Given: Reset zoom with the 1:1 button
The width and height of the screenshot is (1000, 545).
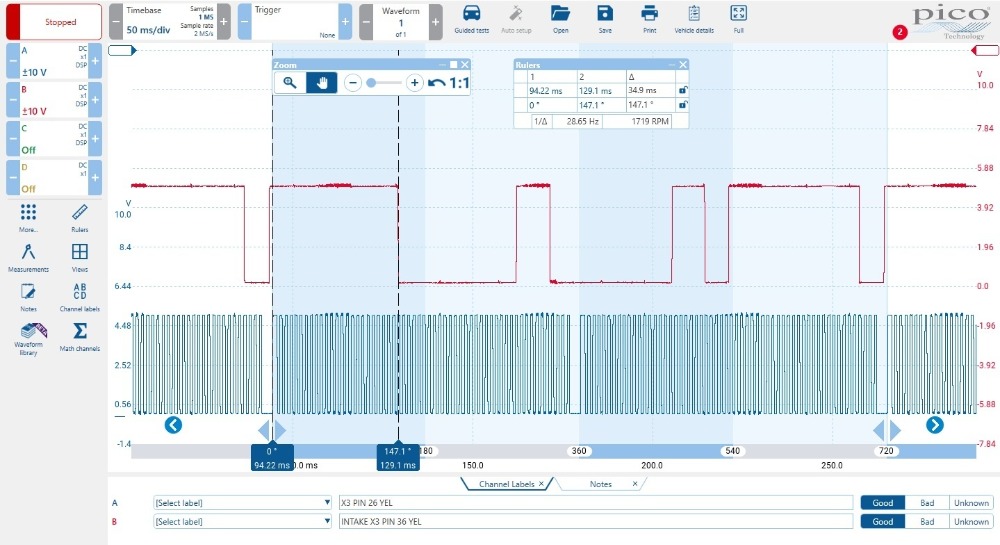Looking at the screenshot, I should (449, 83).
